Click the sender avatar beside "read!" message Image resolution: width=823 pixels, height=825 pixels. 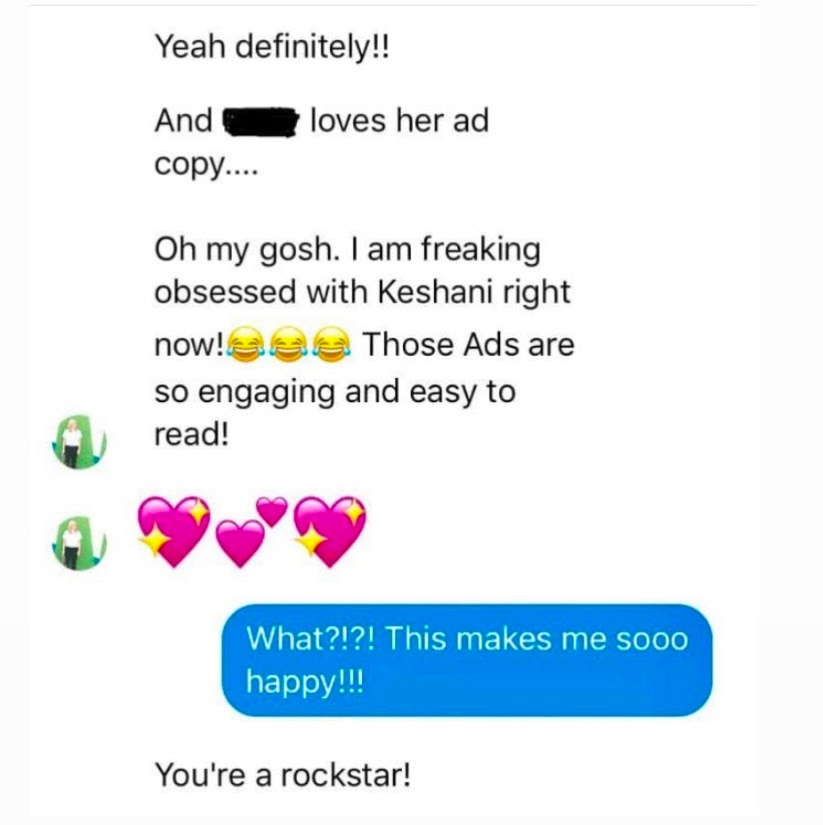[x=79, y=441]
